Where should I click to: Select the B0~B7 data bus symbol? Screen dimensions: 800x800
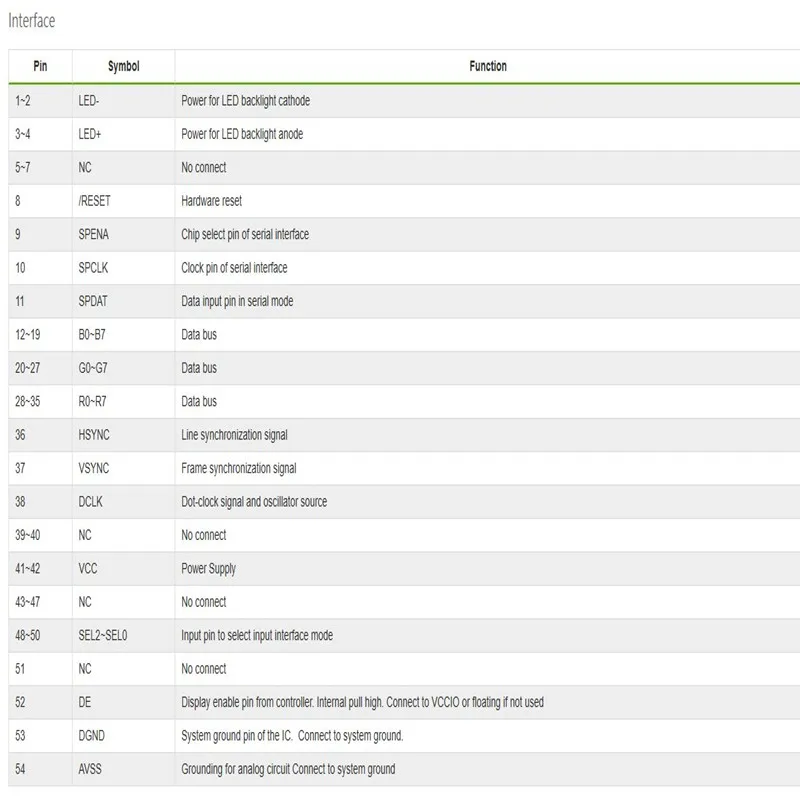tap(92, 335)
